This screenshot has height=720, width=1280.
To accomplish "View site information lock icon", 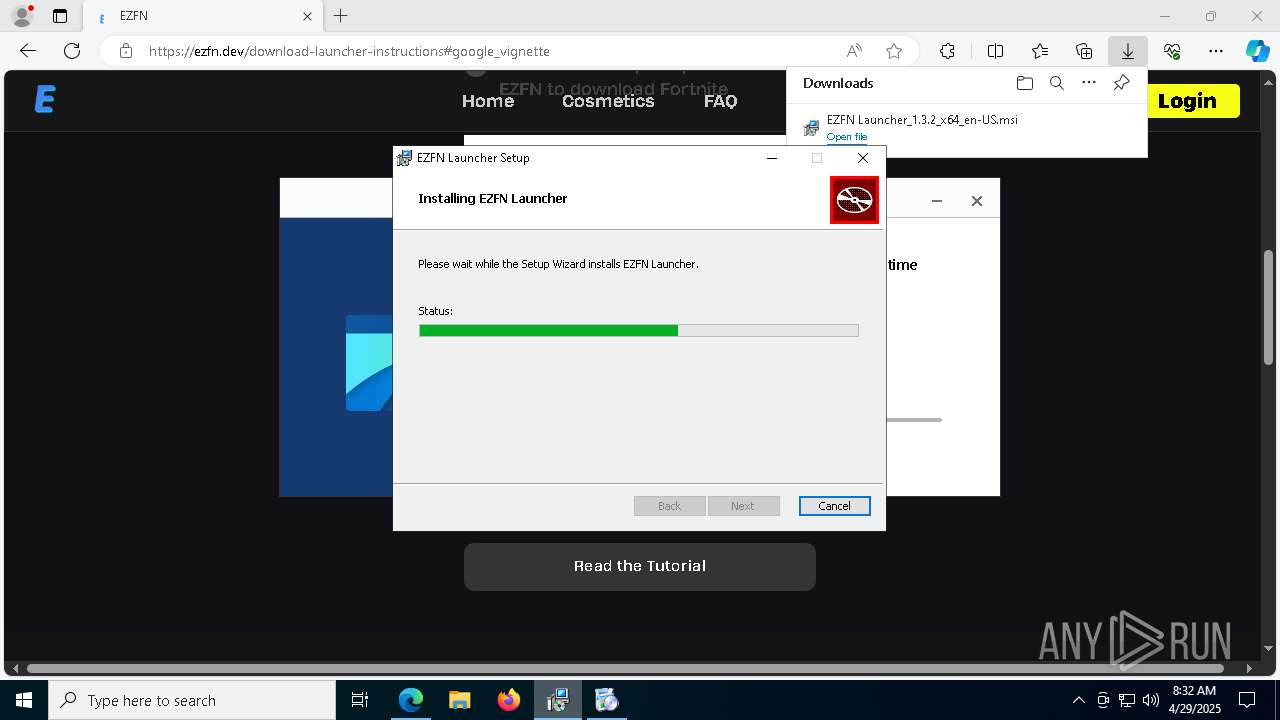I will 125,51.
